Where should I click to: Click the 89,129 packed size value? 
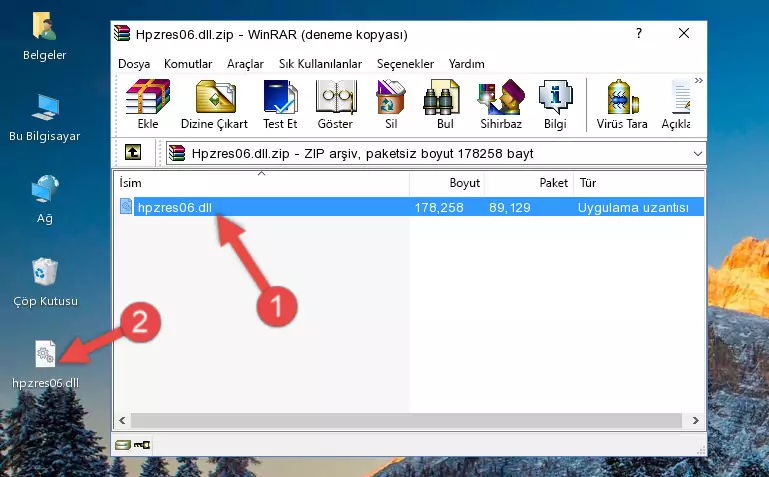(510, 207)
